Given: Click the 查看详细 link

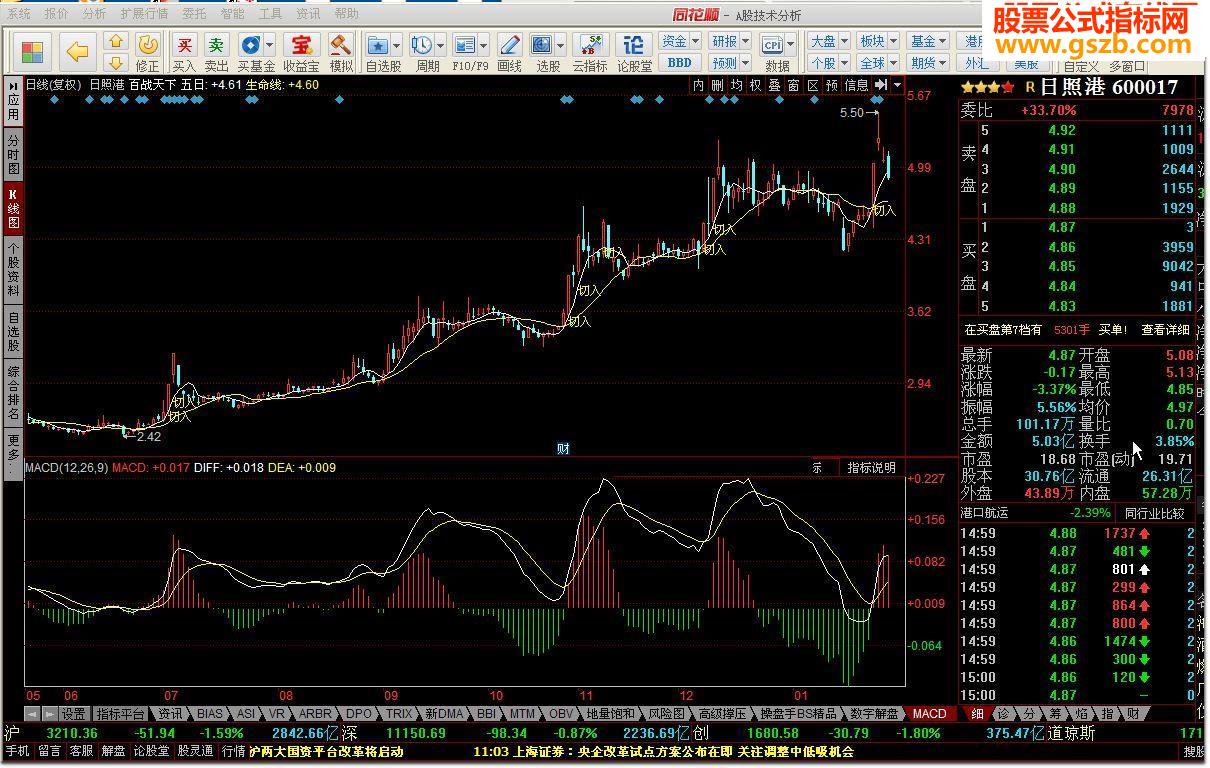Looking at the screenshot, I should [x=1166, y=329].
